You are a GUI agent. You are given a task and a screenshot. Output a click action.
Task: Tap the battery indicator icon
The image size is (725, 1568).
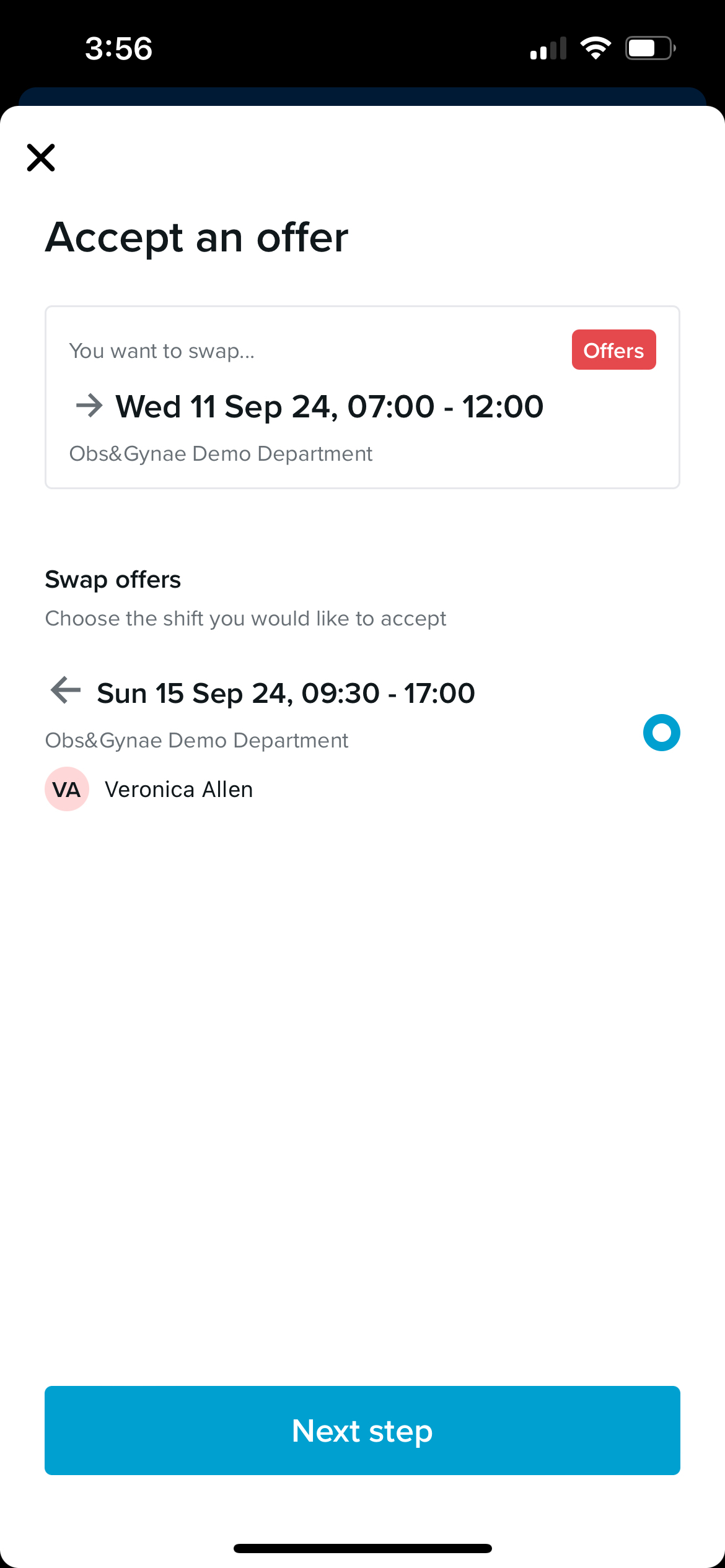[x=649, y=48]
